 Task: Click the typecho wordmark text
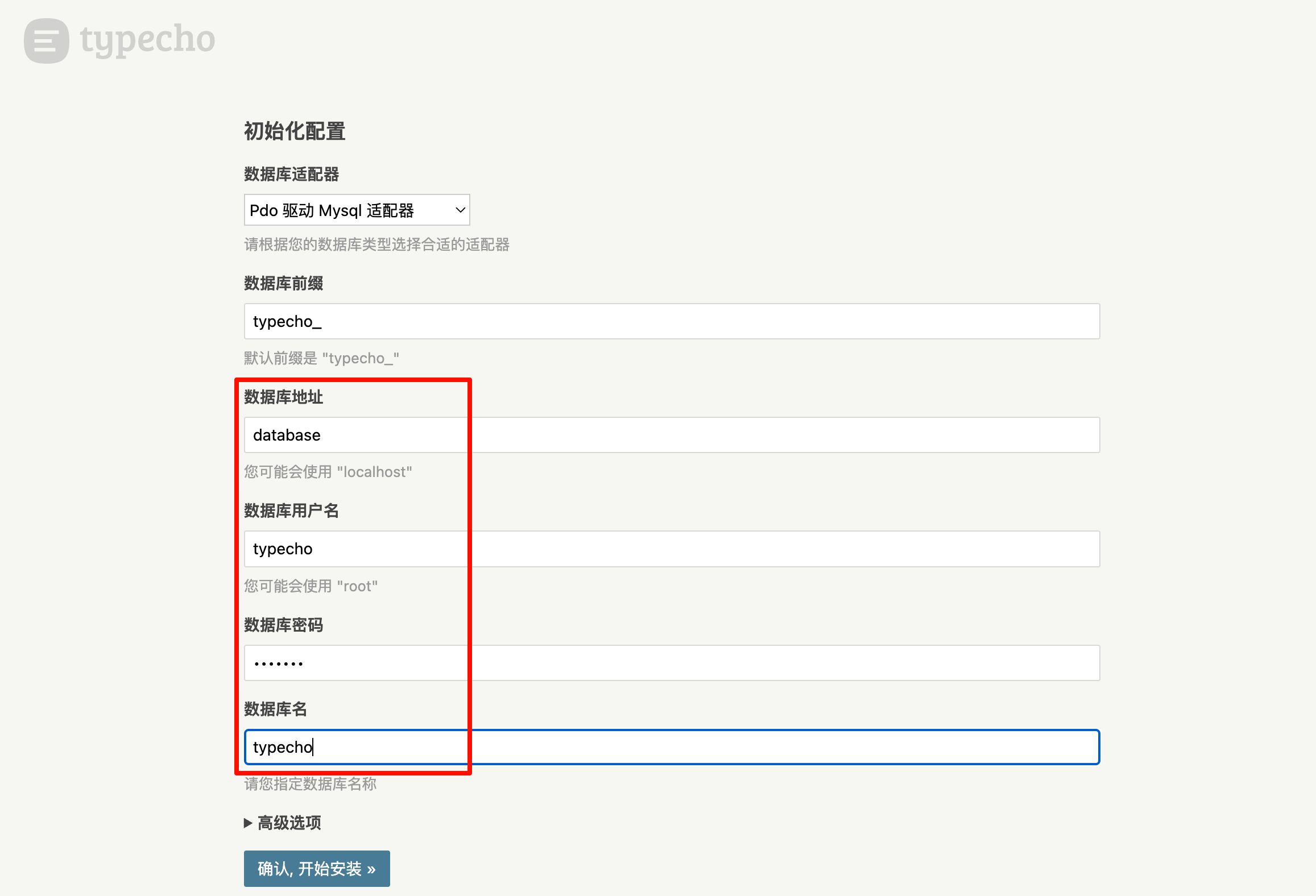click(147, 40)
